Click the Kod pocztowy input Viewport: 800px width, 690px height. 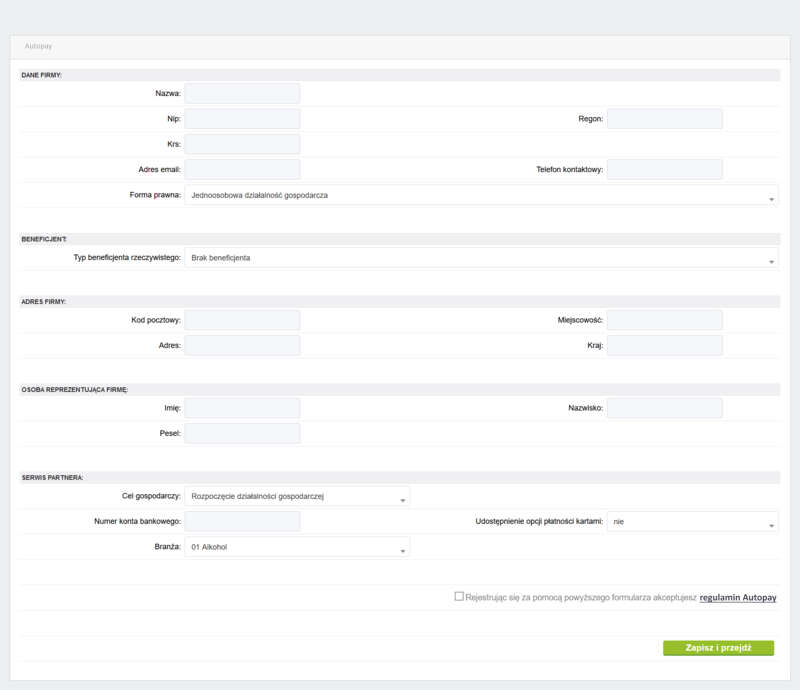pos(242,320)
